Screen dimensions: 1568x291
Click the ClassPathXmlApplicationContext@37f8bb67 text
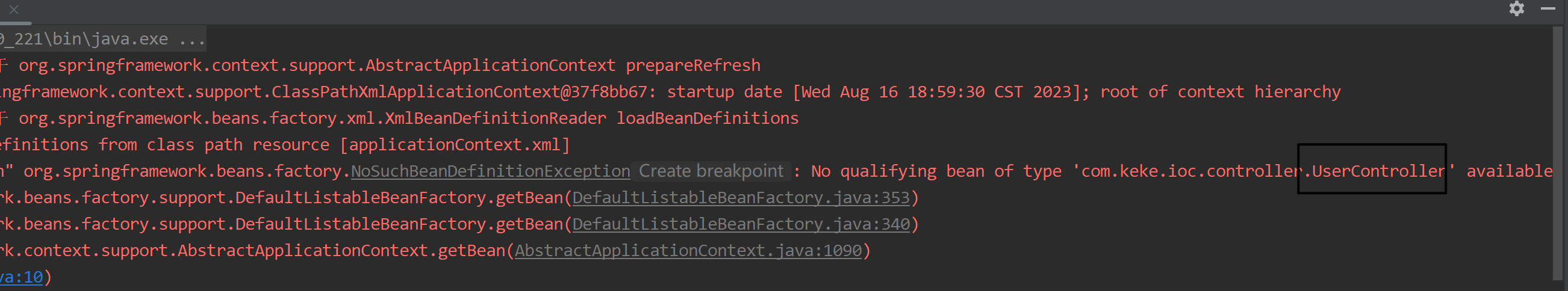click(459, 93)
